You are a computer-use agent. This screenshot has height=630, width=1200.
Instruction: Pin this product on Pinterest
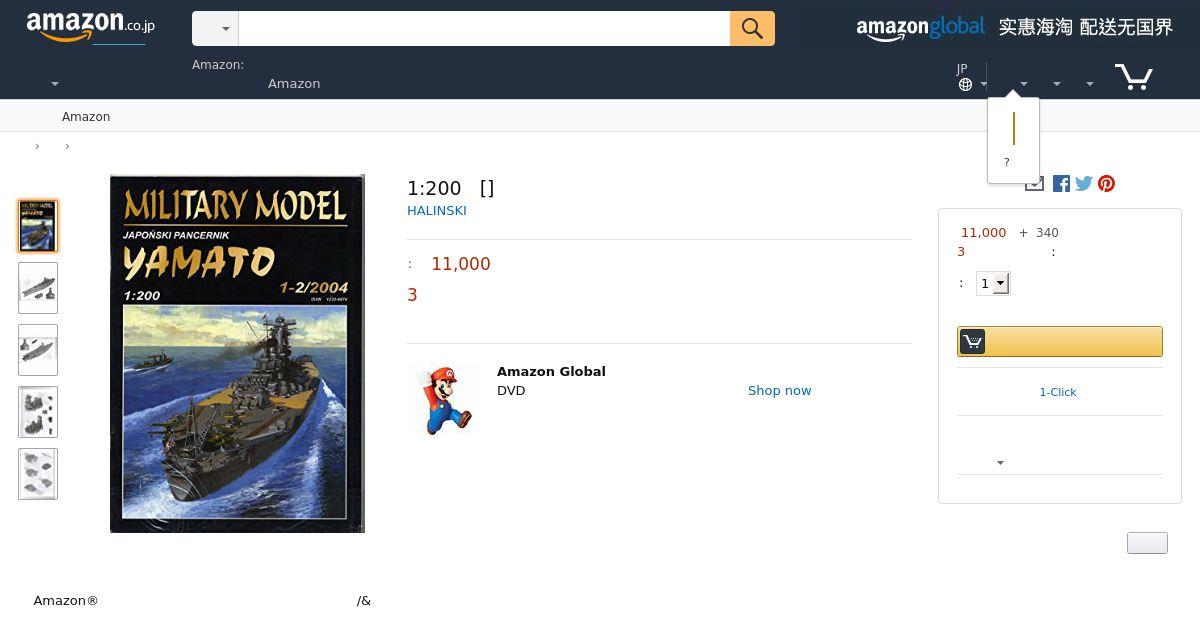coord(1106,183)
